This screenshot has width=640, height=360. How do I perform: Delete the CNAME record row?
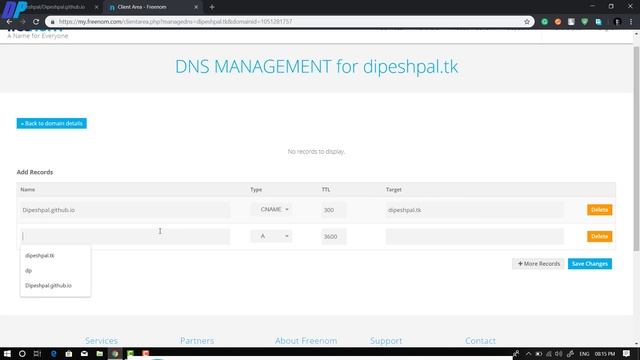coord(599,210)
